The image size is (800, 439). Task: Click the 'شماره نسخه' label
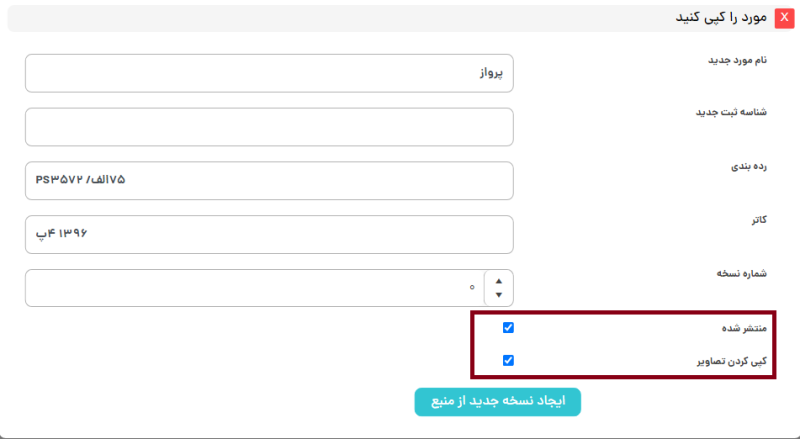[741, 271]
